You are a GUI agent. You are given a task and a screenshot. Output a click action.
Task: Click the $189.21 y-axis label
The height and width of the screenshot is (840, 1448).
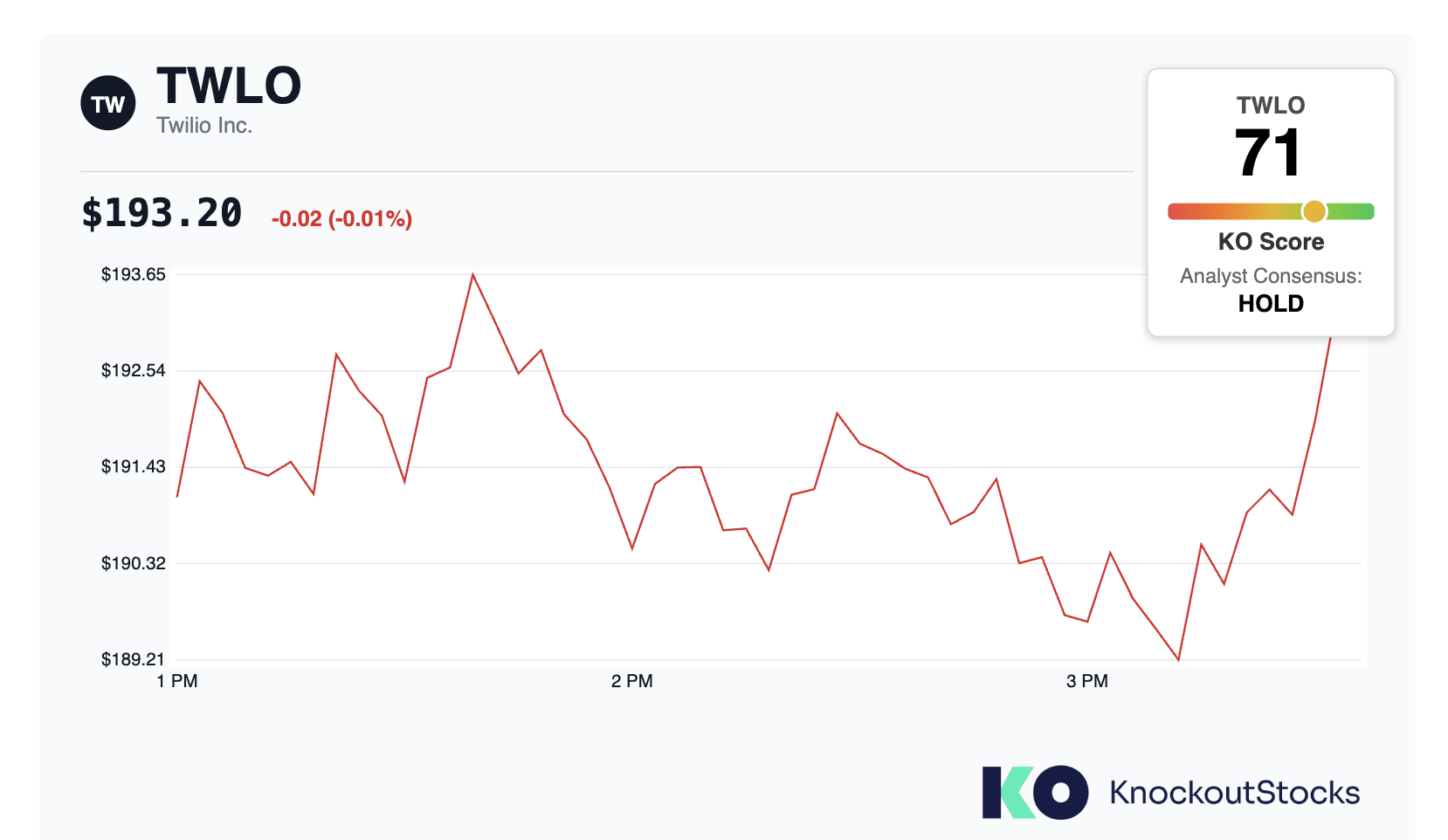(x=134, y=659)
